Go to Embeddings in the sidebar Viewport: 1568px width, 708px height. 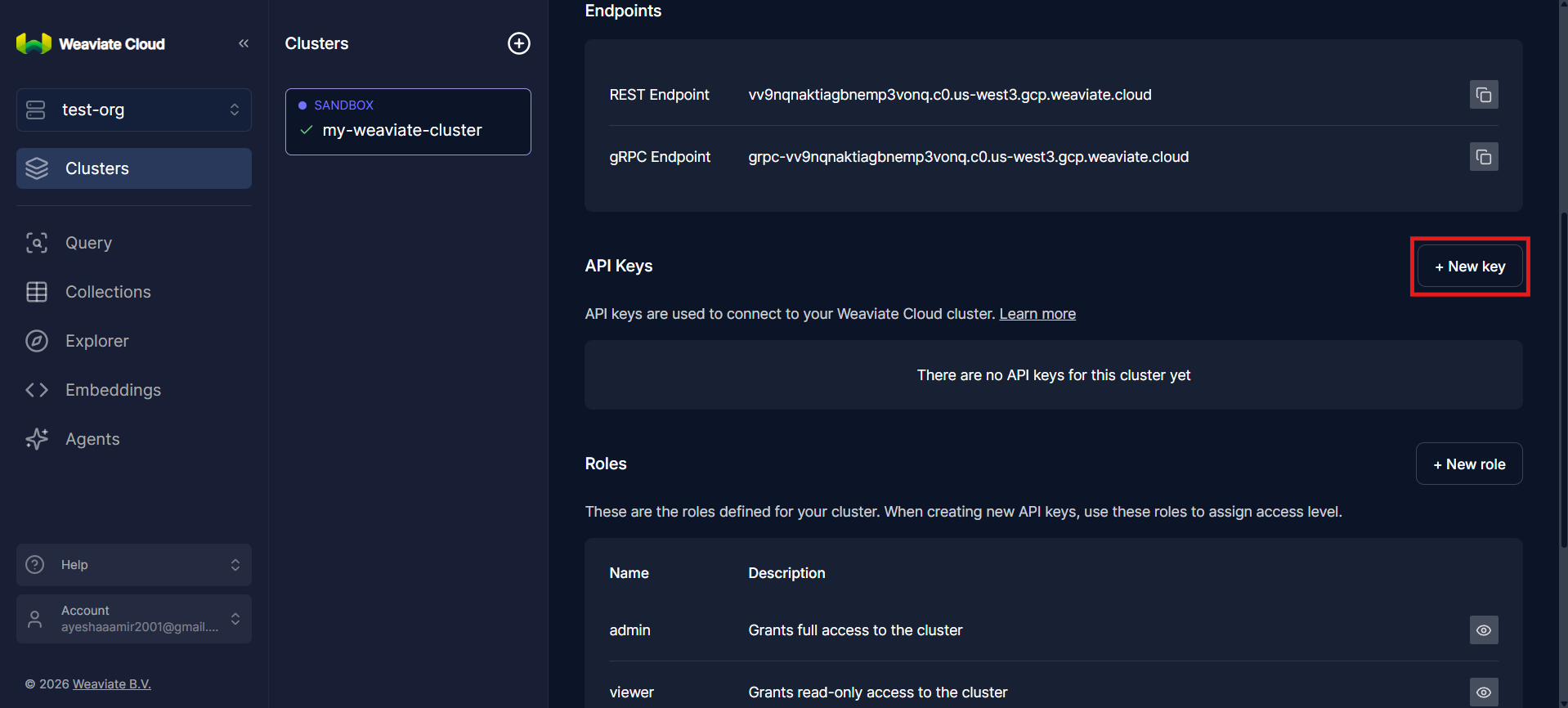tap(113, 390)
